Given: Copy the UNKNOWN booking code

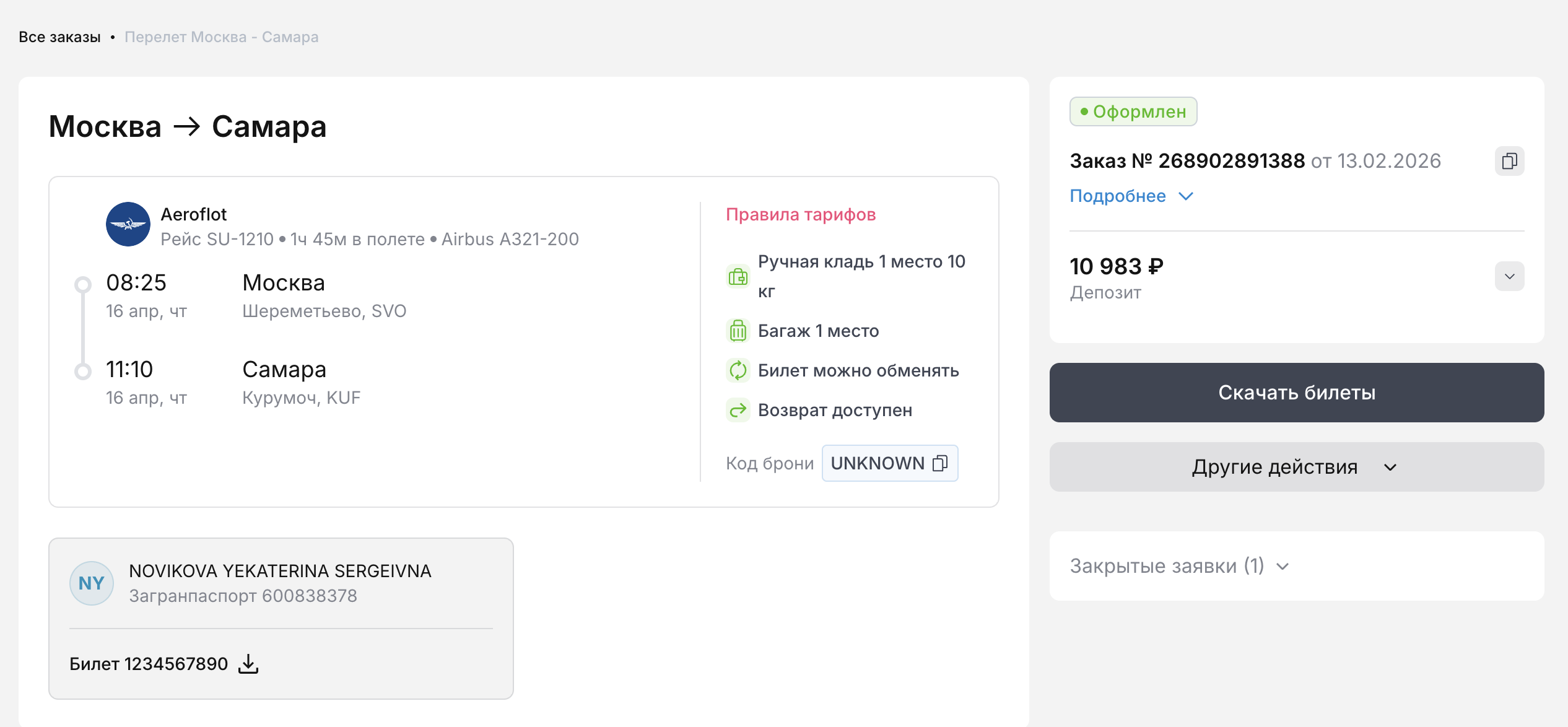Looking at the screenshot, I should pyautogui.click(x=940, y=463).
